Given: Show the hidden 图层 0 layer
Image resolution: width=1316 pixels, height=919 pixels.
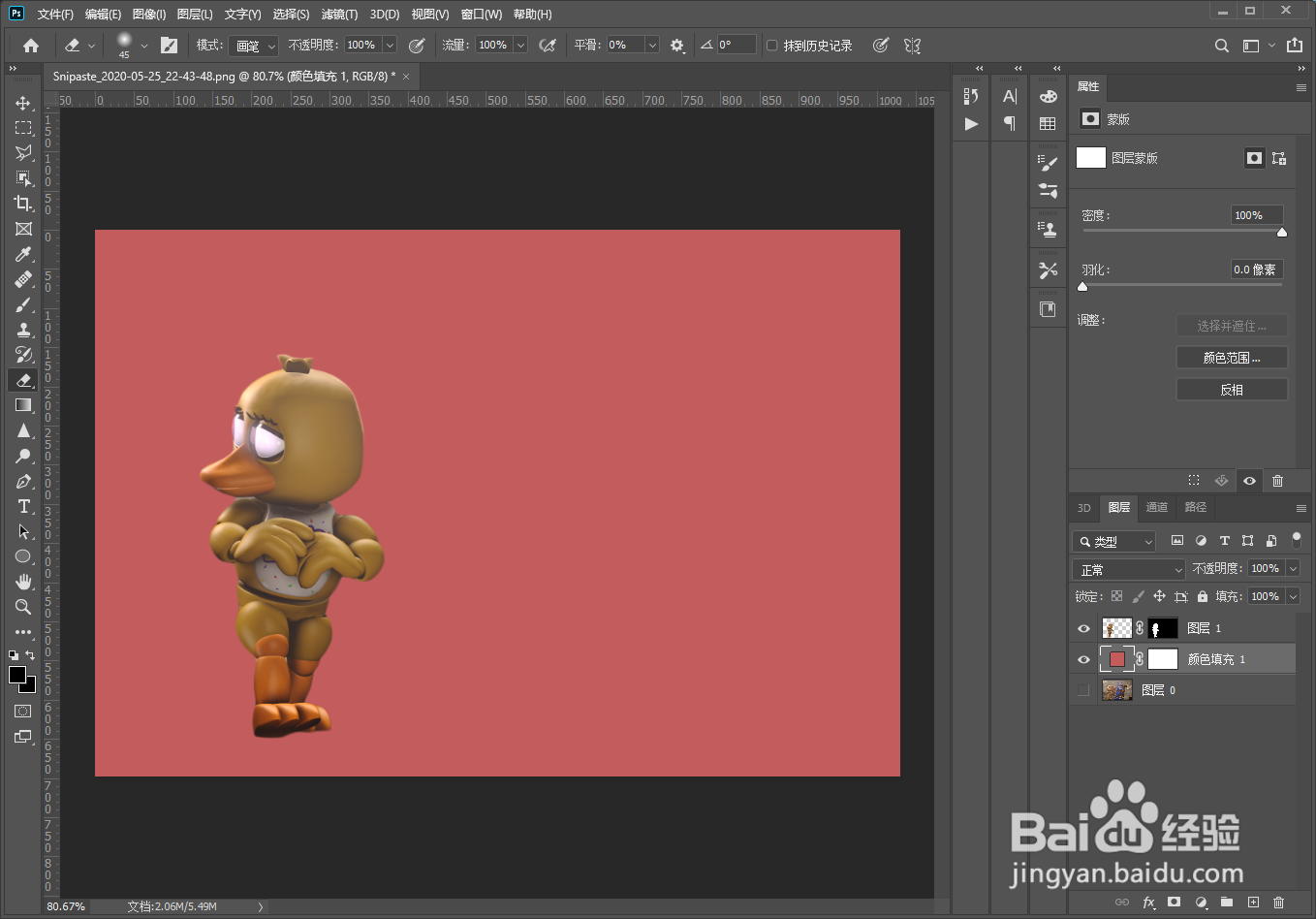Looking at the screenshot, I should pos(1083,690).
